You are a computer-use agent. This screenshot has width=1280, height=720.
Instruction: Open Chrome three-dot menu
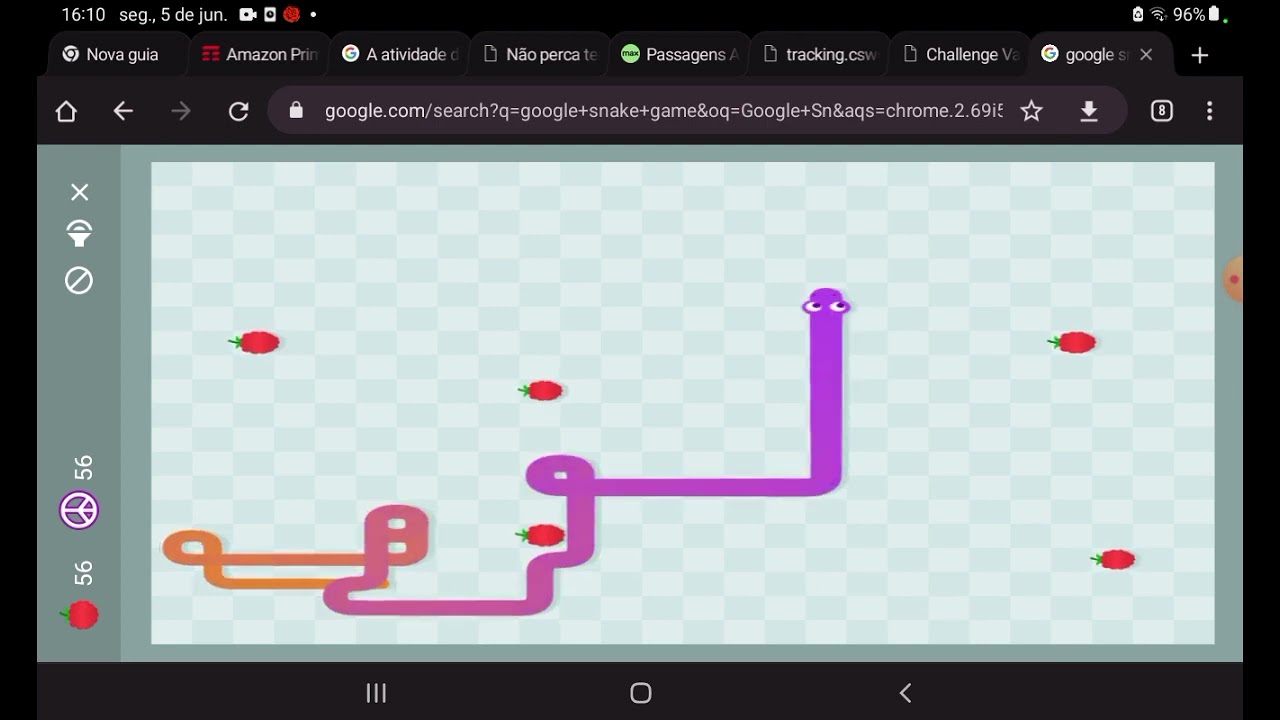click(1210, 111)
